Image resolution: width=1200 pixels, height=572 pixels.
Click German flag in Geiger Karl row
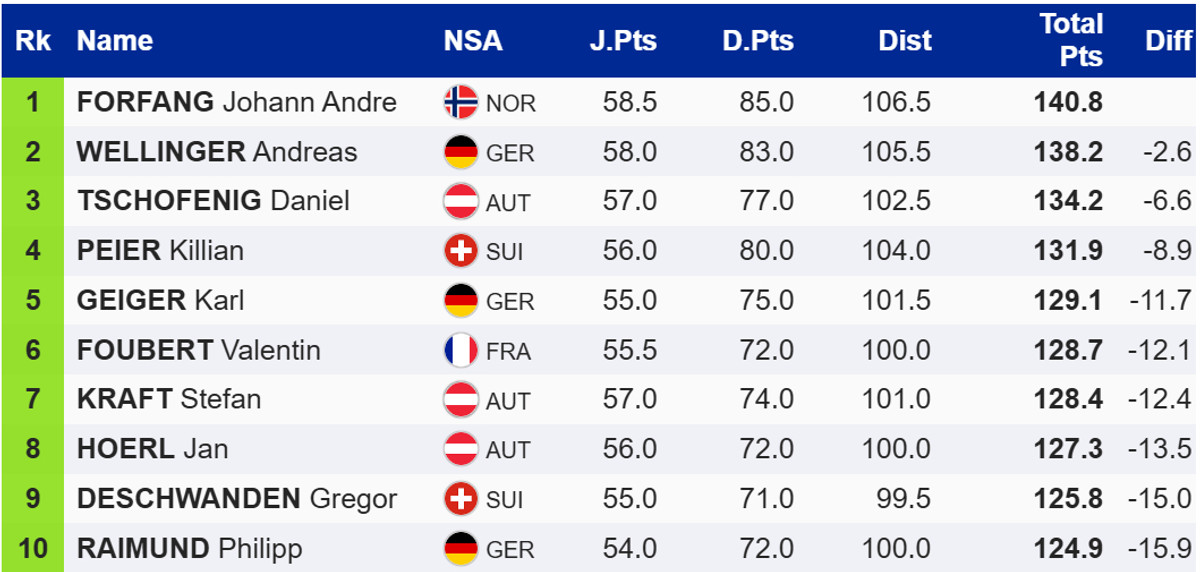click(460, 300)
